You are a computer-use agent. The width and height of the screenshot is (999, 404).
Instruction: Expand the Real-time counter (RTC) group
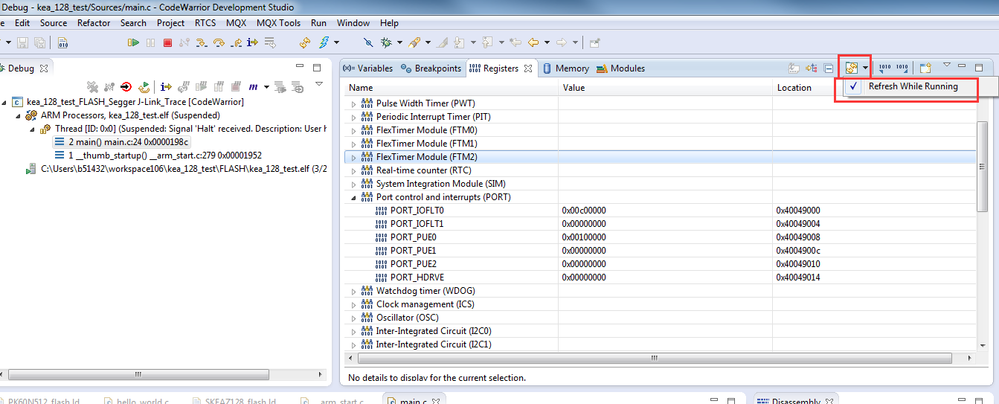click(x=354, y=170)
